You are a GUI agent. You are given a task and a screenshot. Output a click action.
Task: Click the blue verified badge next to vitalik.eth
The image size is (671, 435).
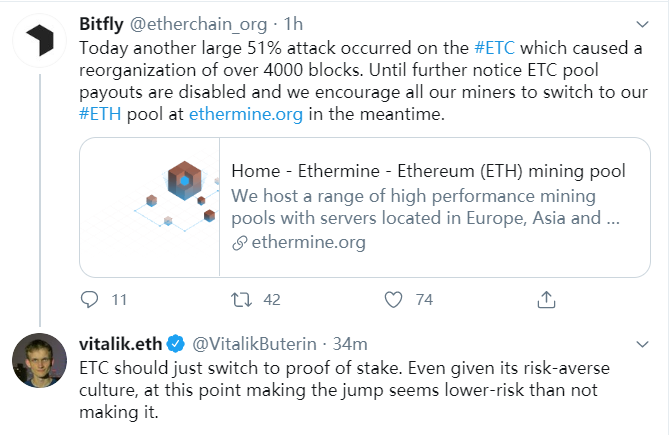175,344
